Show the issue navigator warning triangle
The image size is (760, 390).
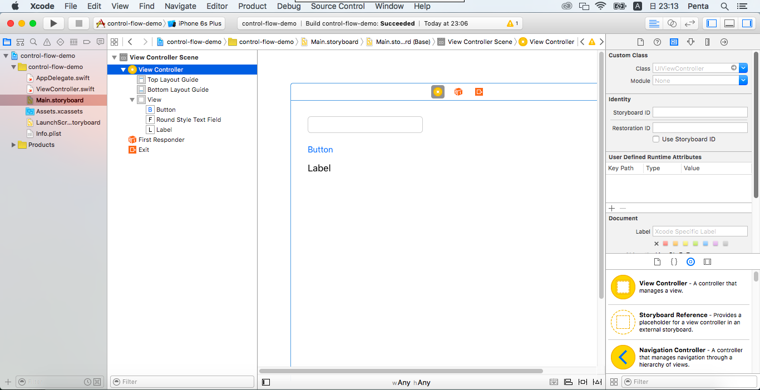(47, 42)
